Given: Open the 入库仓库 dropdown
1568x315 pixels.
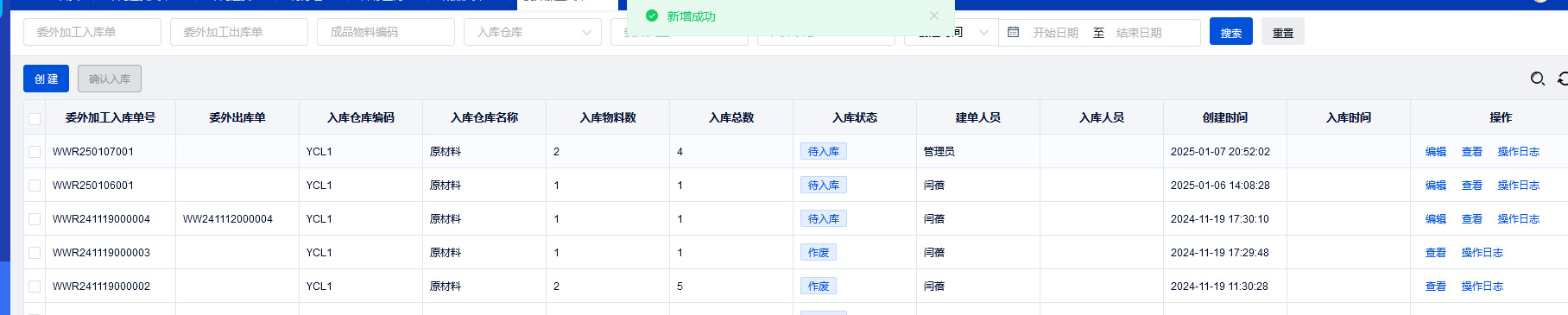Looking at the screenshot, I should coord(533,32).
